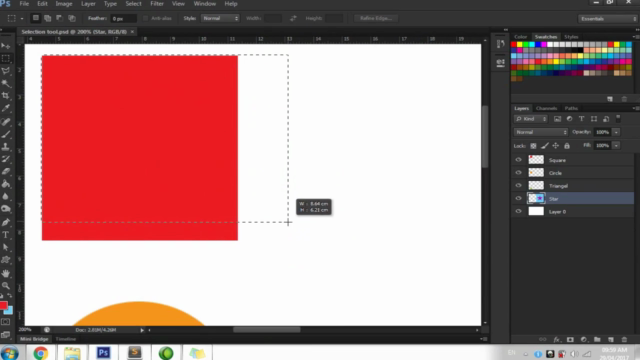This screenshot has width=640, height=360.
Task: Open the Essentials workspace dropdown
Action: pos(607,19)
